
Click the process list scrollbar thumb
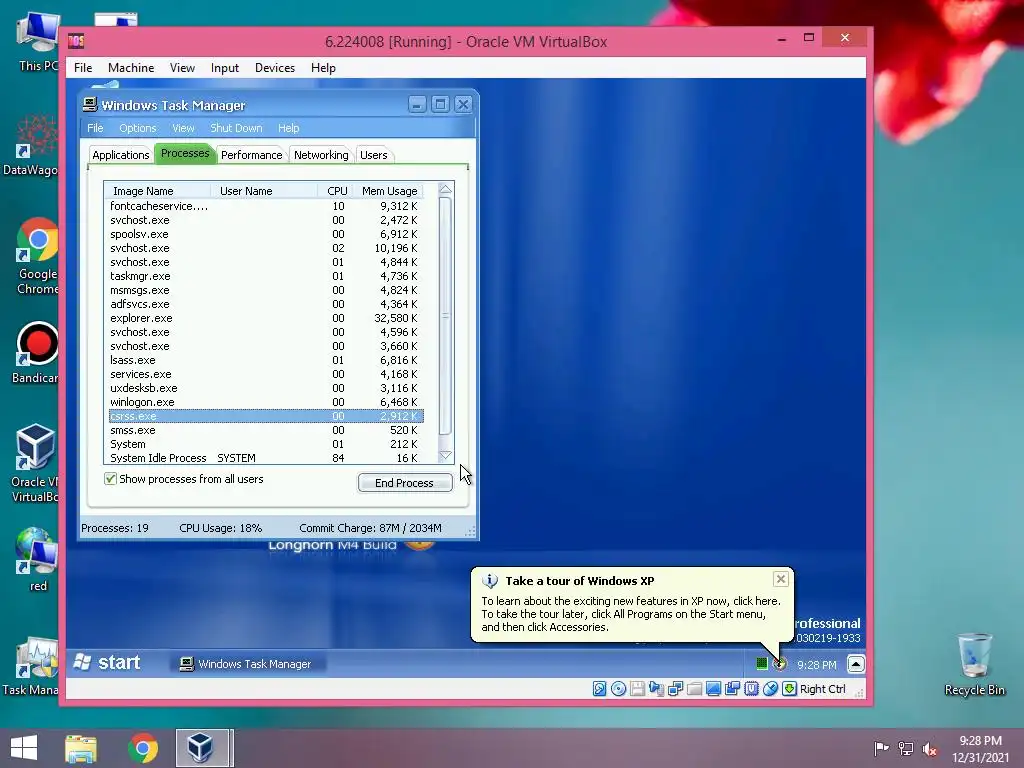(445, 315)
